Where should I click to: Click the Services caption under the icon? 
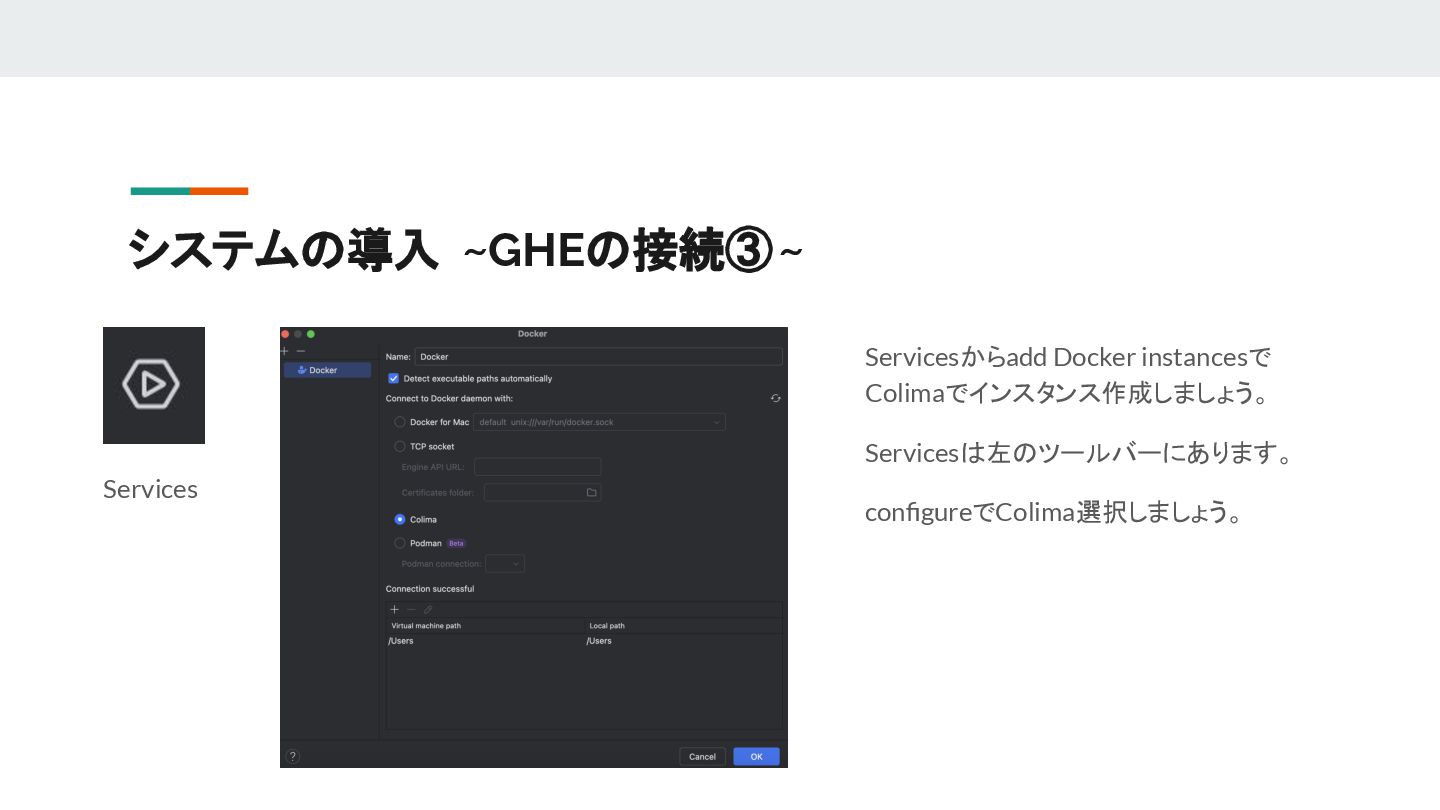coord(150,489)
